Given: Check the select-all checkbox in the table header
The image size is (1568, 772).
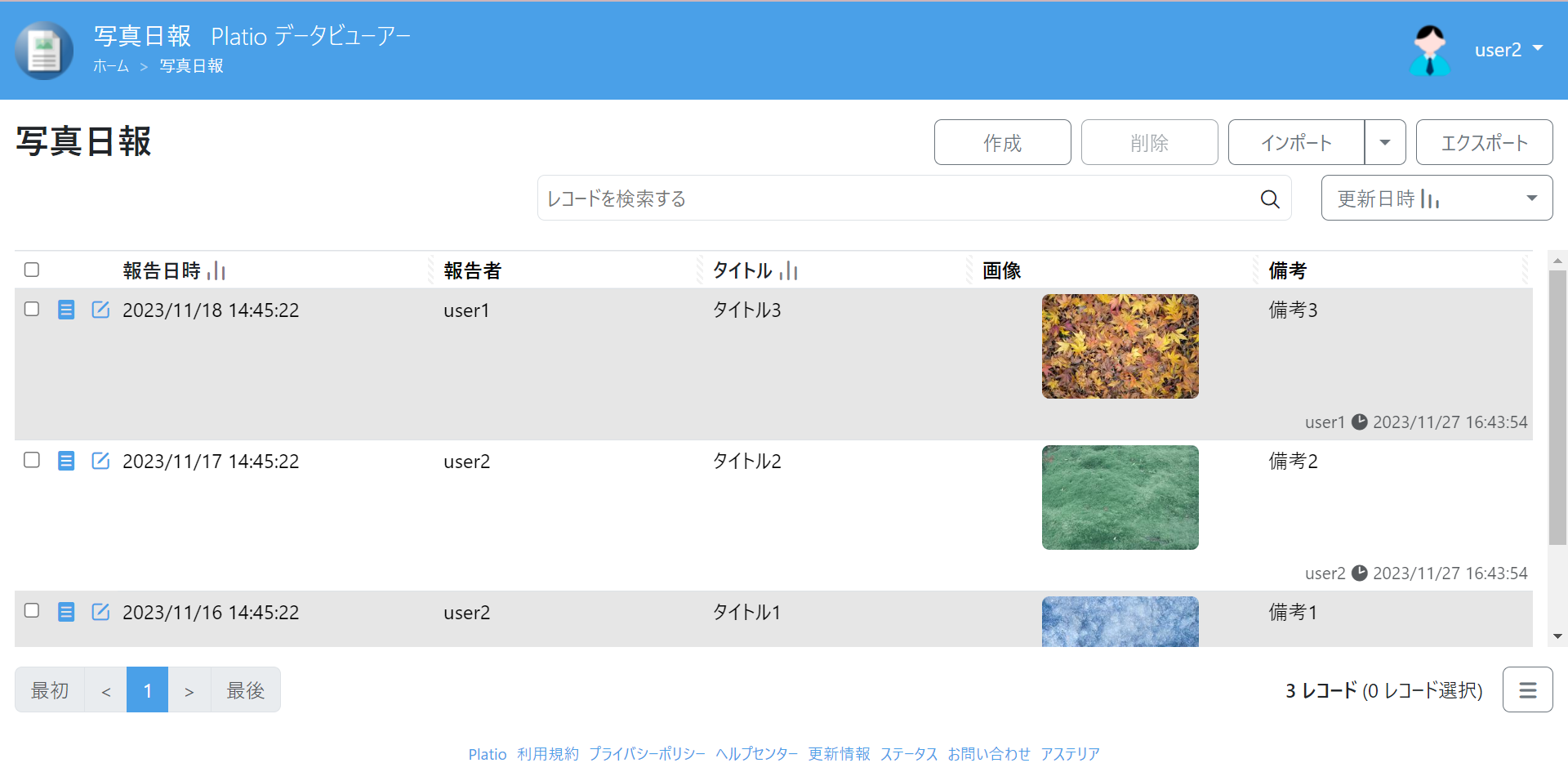Looking at the screenshot, I should pyautogui.click(x=32, y=269).
